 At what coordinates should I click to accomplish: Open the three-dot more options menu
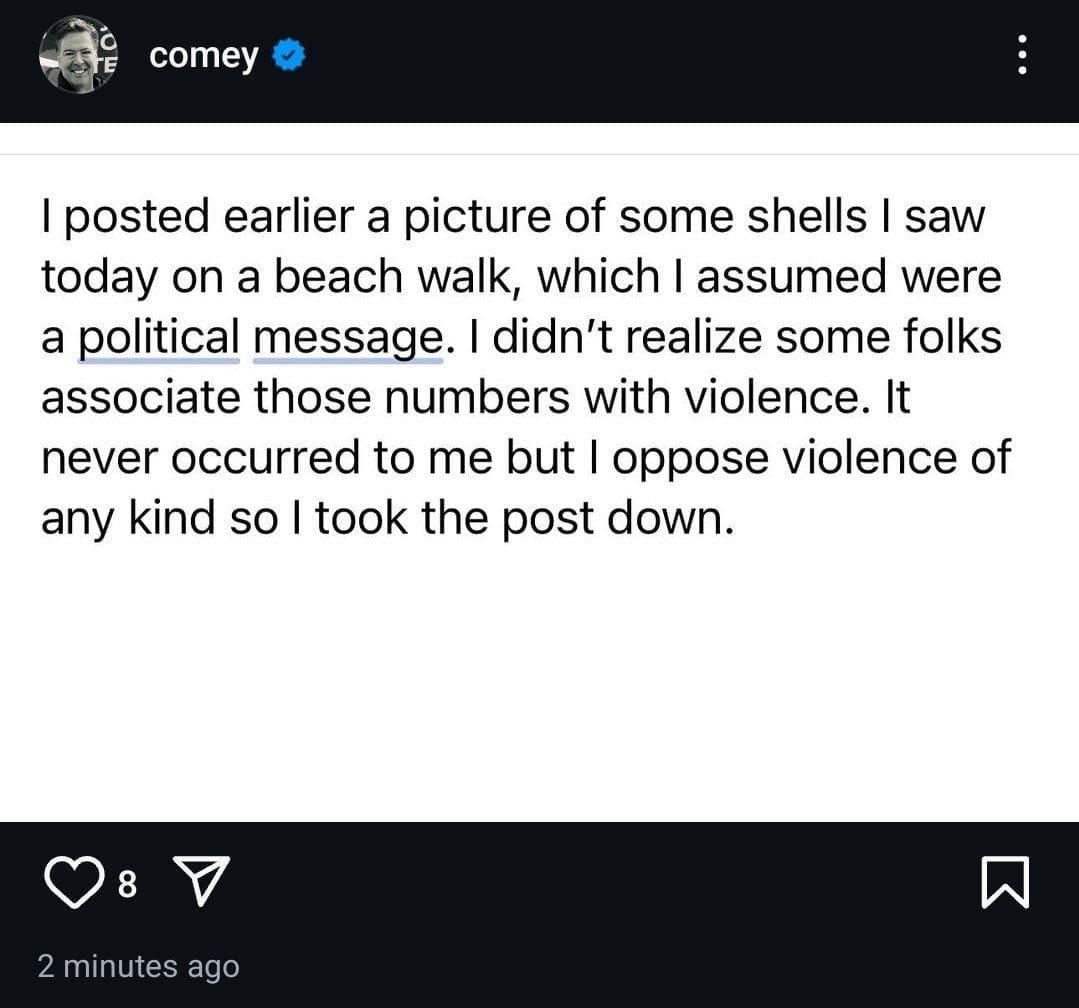tap(1021, 55)
